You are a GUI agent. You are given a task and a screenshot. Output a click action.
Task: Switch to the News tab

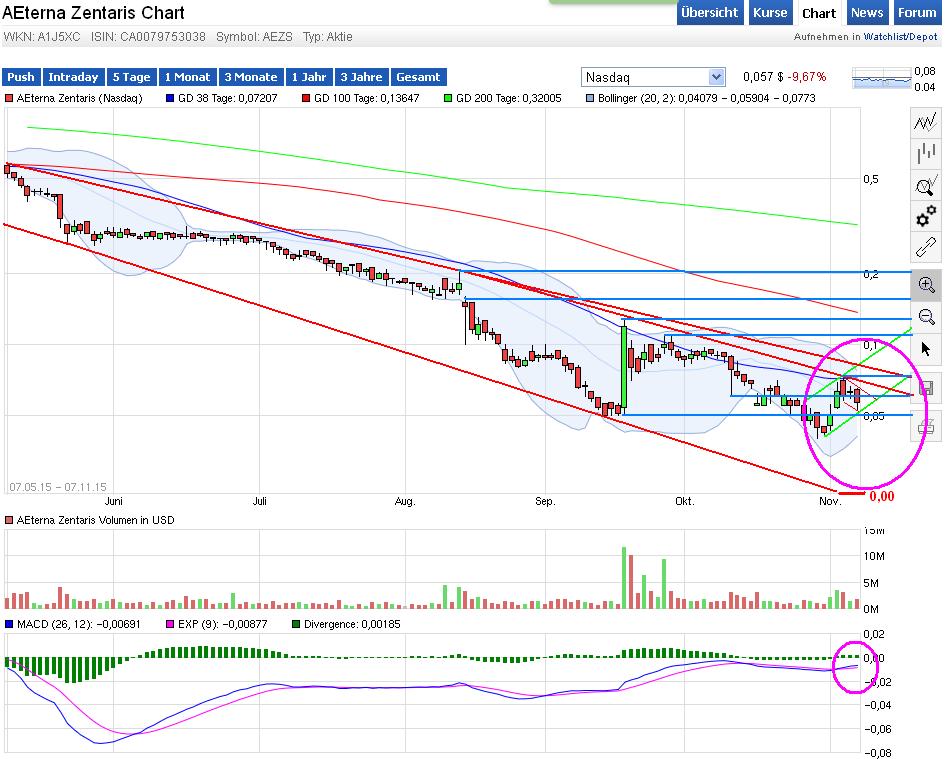pyautogui.click(x=866, y=12)
